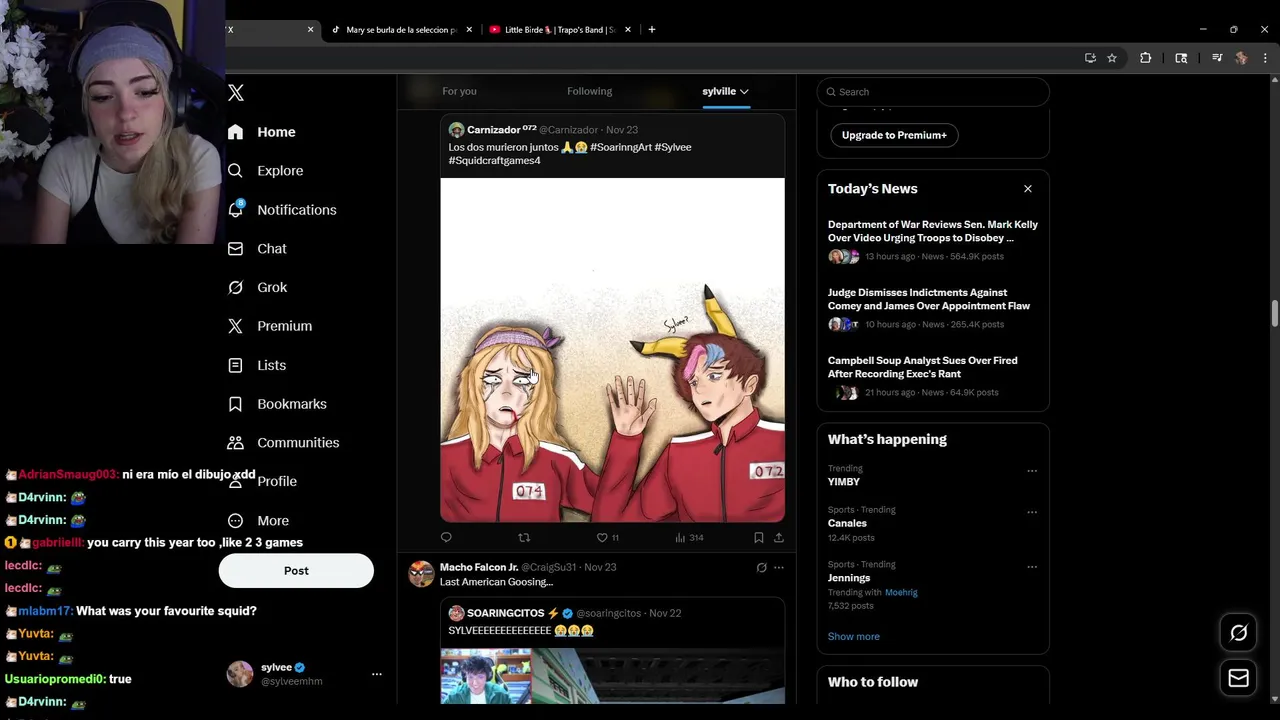
Task: Open options for the Canales trend
Action: click(x=1032, y=512)
